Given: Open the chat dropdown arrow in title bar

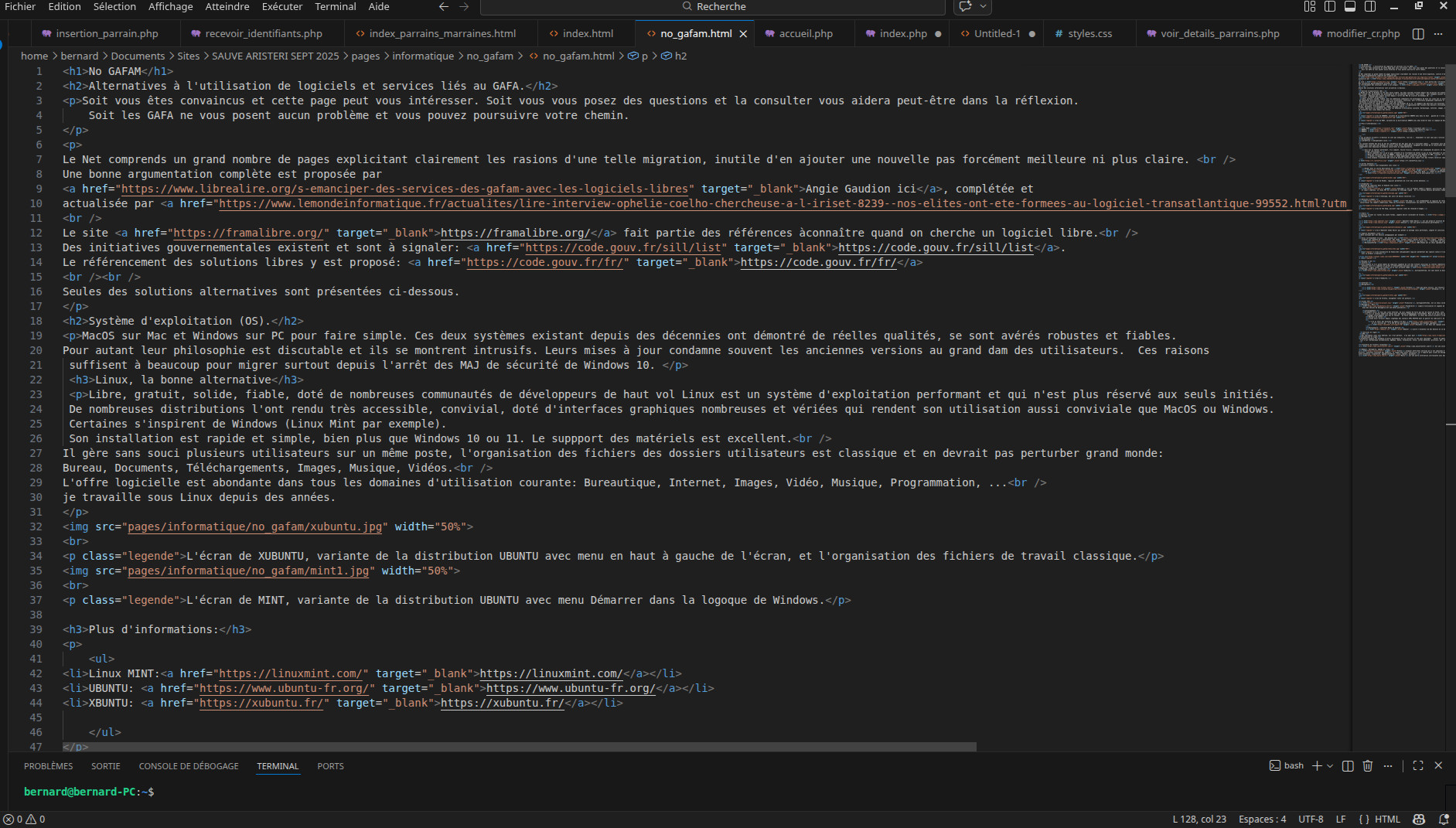Looking at the screenshot, I should [983, 6].
